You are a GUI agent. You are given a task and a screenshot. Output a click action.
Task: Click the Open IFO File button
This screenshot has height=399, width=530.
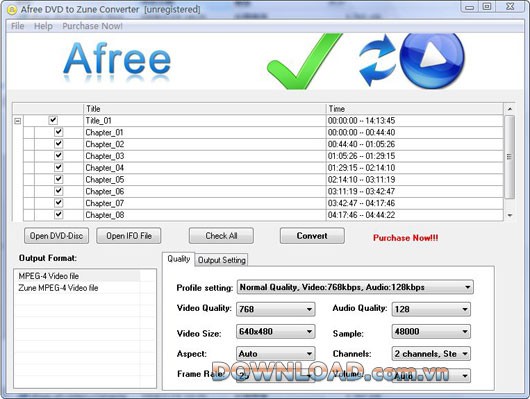129,236
